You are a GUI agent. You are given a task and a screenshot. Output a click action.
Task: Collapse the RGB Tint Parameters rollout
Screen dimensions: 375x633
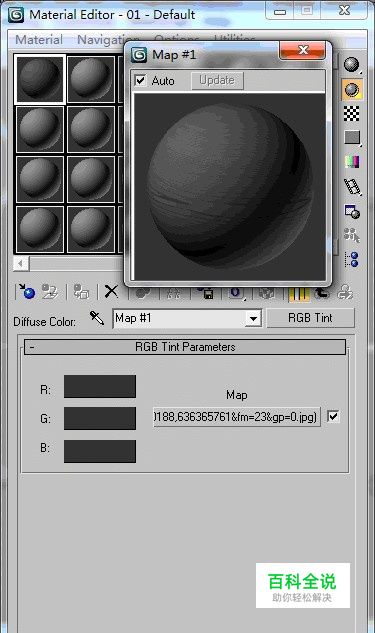tap(185, 347)
